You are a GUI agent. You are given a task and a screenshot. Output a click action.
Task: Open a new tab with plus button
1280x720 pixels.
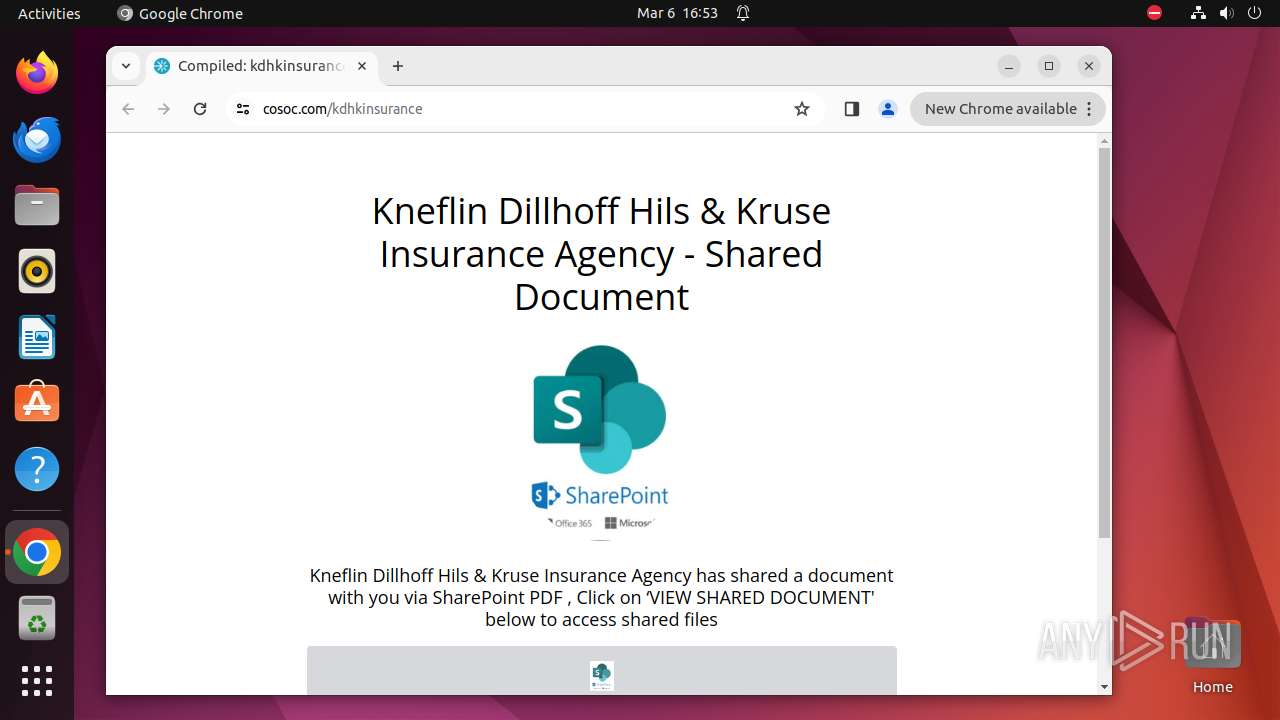pyautogui.click(x=398, y=66)
